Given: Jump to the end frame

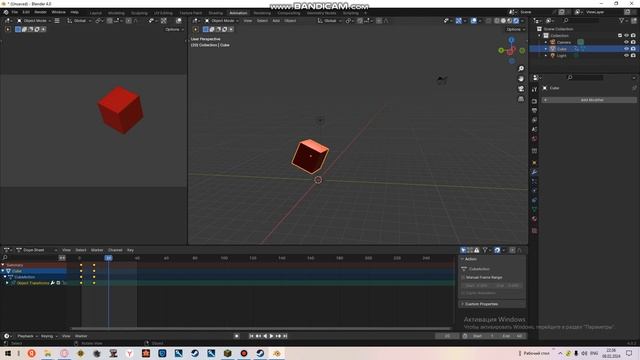Looking at the screenshot, I should pyautogui.click(x=285, y=336).
